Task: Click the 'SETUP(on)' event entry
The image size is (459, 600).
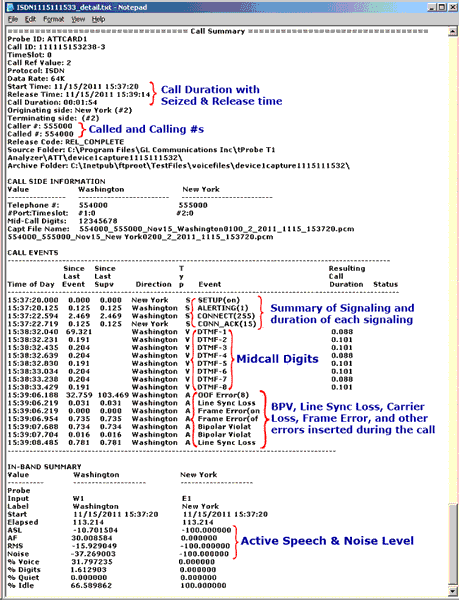Action: coord(218,300)
